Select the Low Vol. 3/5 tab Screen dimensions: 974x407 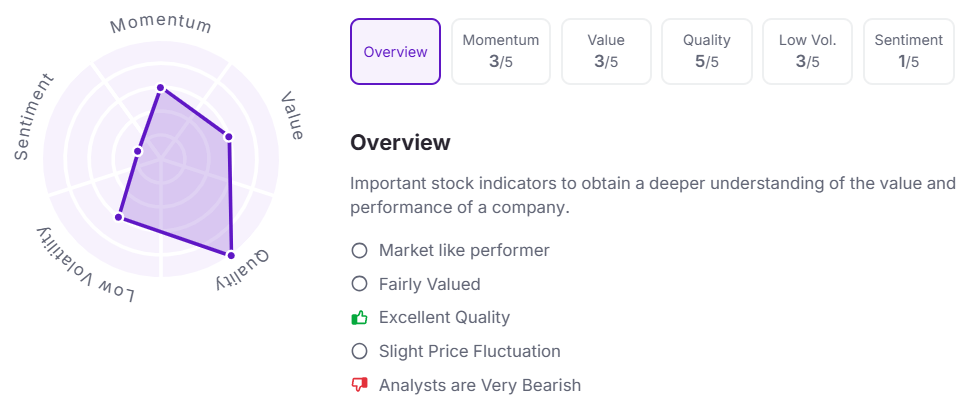(807, 51)
